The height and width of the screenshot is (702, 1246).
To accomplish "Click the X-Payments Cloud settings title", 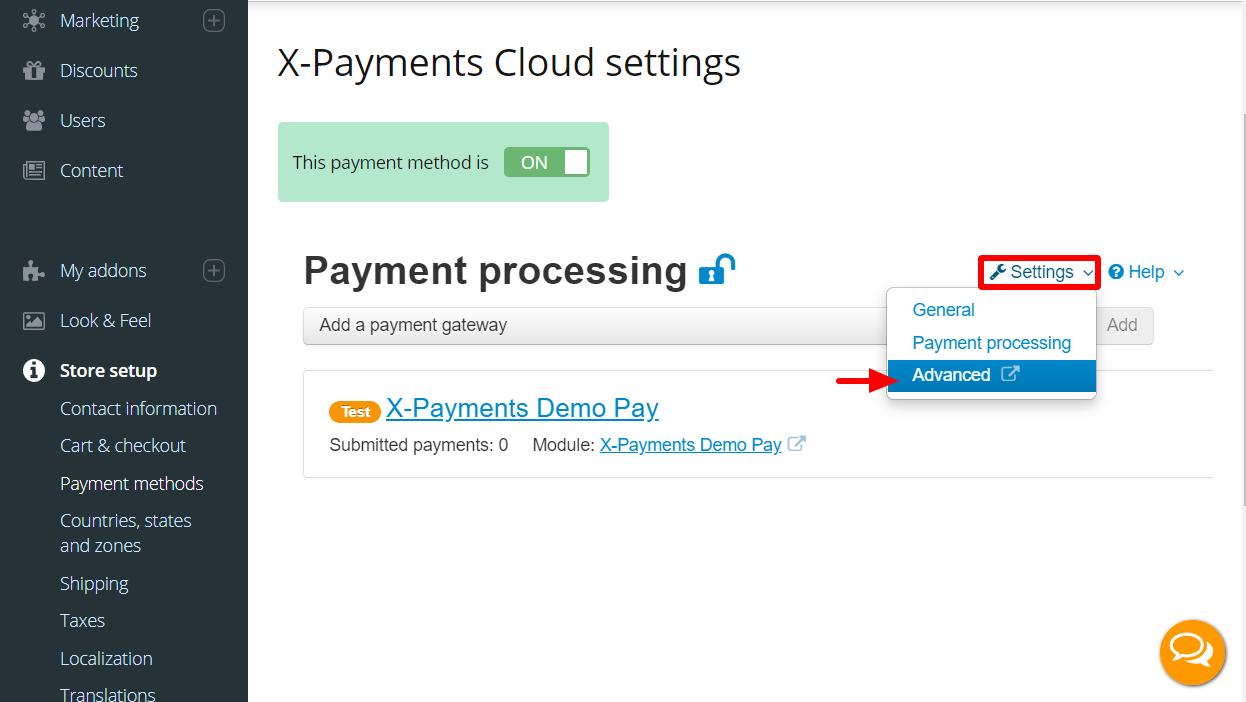I will click(509, 63).
